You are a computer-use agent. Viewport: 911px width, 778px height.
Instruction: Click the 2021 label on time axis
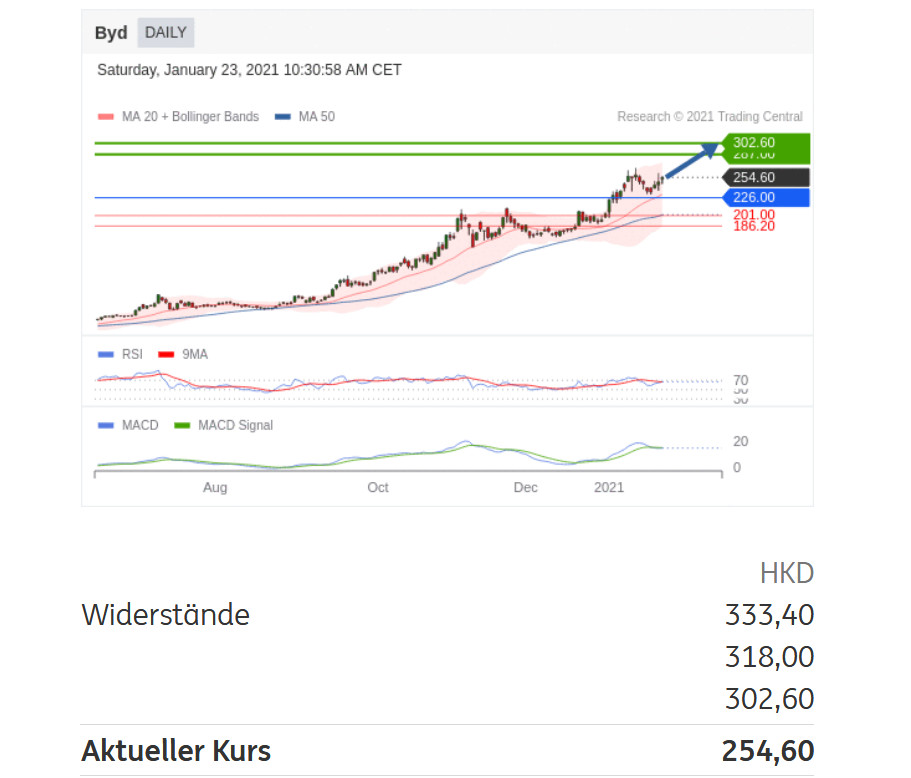(x=609, y=488)
